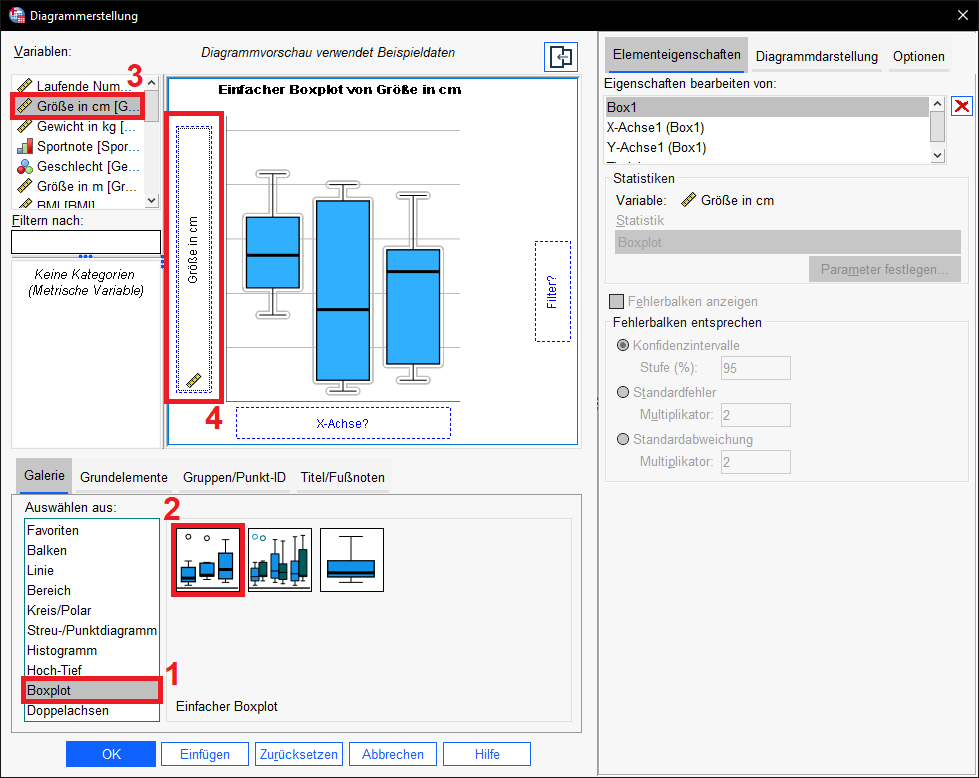The height and width of the screenshot is (778, 979).
Task: Click the SPSS icon in the title bar
Action: point(17,15)
